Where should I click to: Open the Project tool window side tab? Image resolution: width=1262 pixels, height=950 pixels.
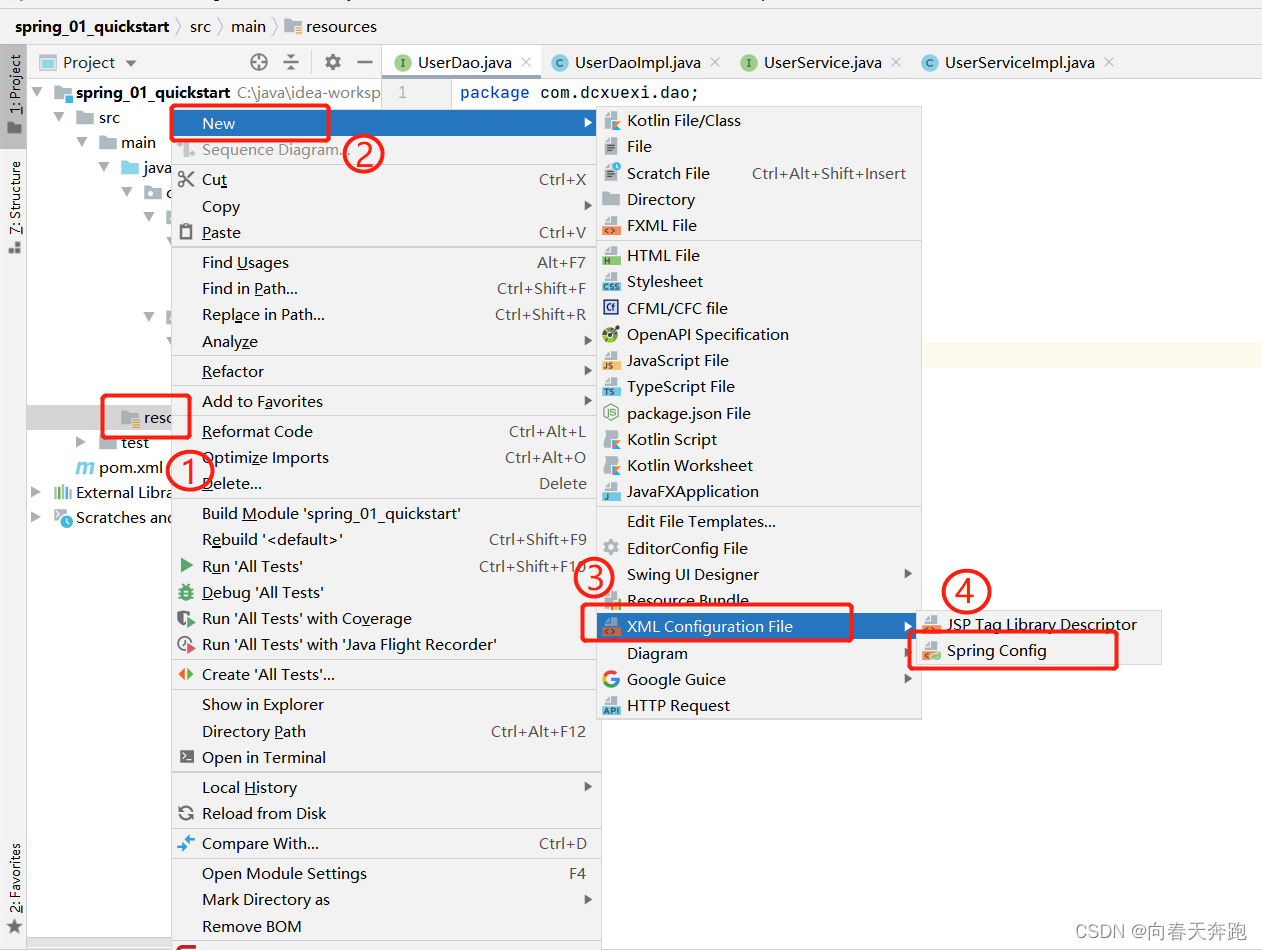(x=14, y=95)
